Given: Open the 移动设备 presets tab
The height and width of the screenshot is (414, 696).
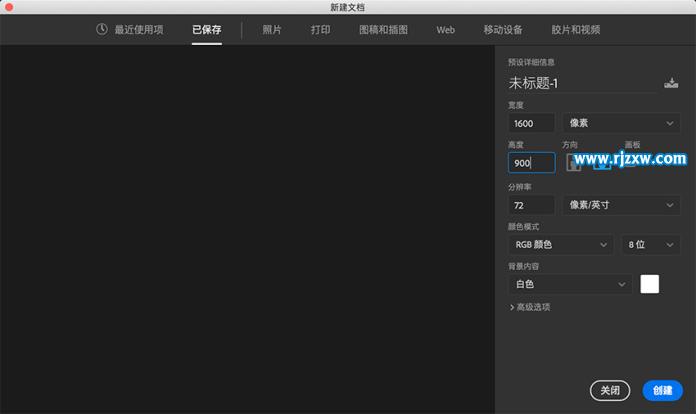Looking at the screenshot, I should [503, 30].
